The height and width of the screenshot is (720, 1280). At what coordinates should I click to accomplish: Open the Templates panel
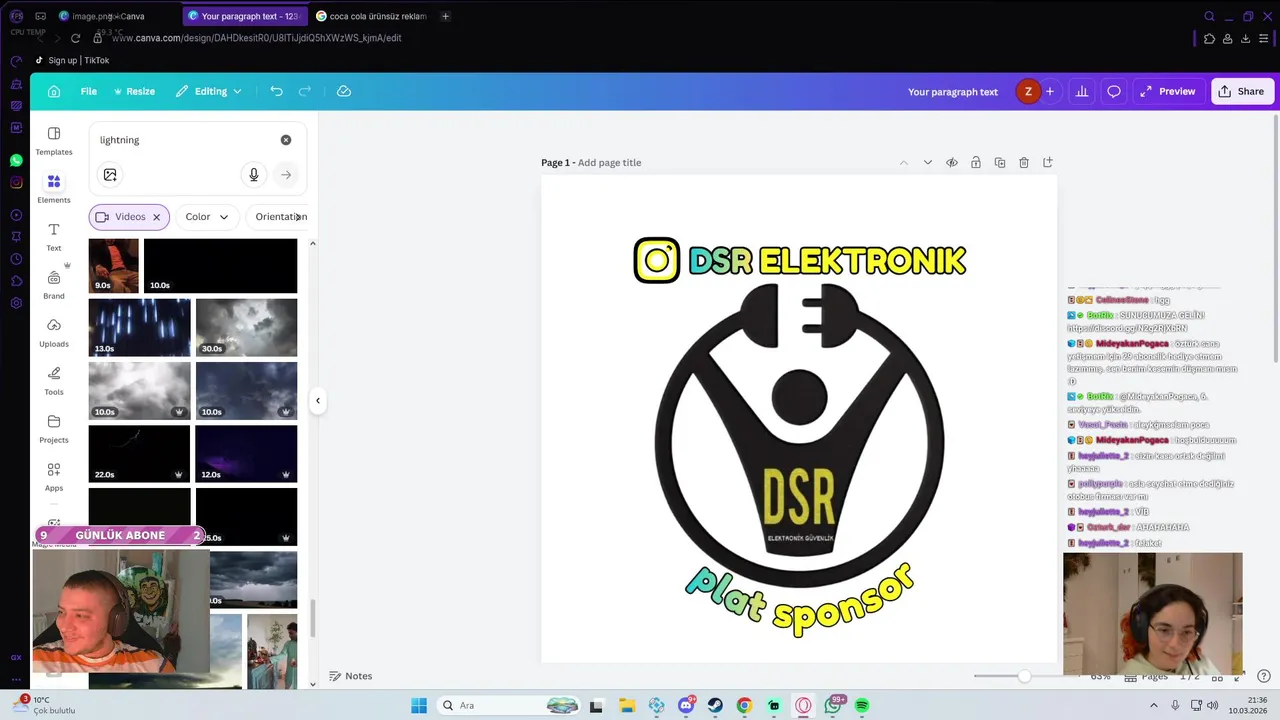click(54, 141)
